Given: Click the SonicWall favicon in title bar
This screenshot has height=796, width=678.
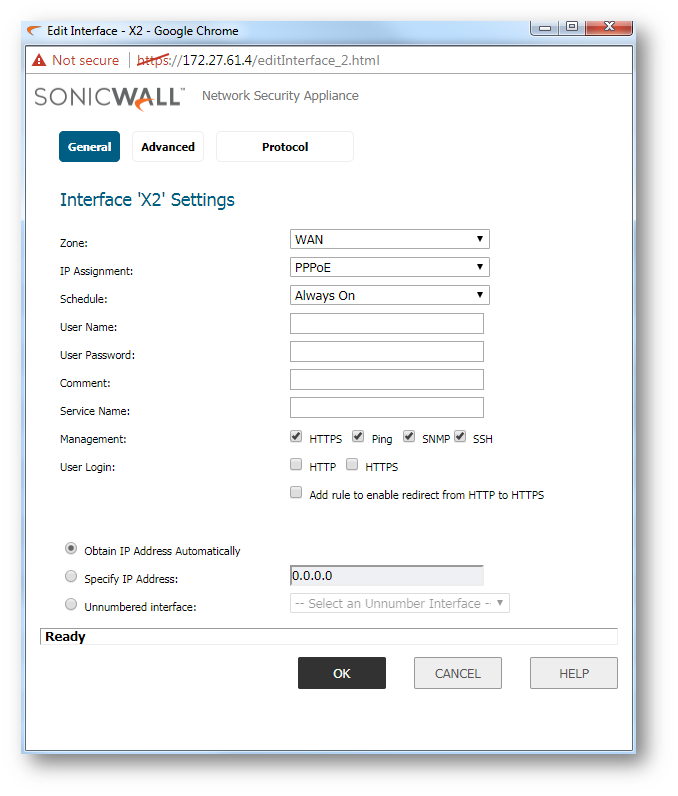Looking at the screenshot, I should pos(35,30).
